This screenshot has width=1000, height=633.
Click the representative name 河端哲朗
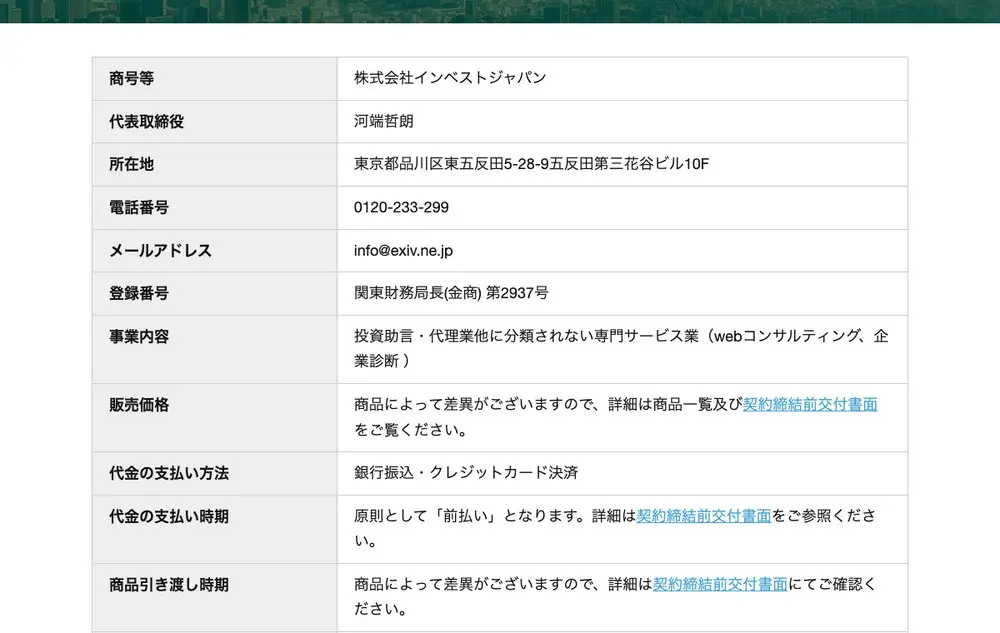[384, 121]
